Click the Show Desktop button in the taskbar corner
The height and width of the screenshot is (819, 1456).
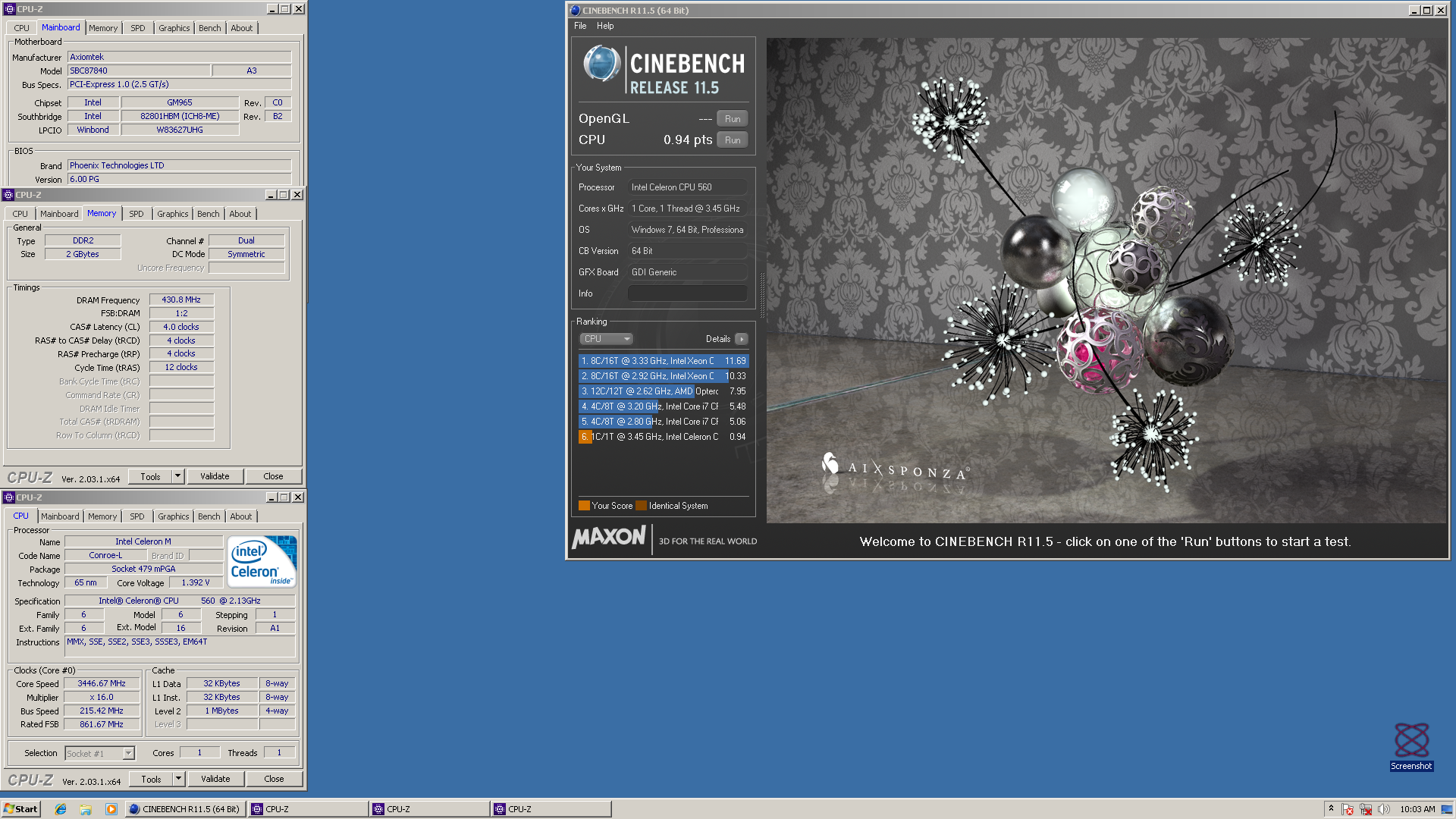tap(1448, 809)
